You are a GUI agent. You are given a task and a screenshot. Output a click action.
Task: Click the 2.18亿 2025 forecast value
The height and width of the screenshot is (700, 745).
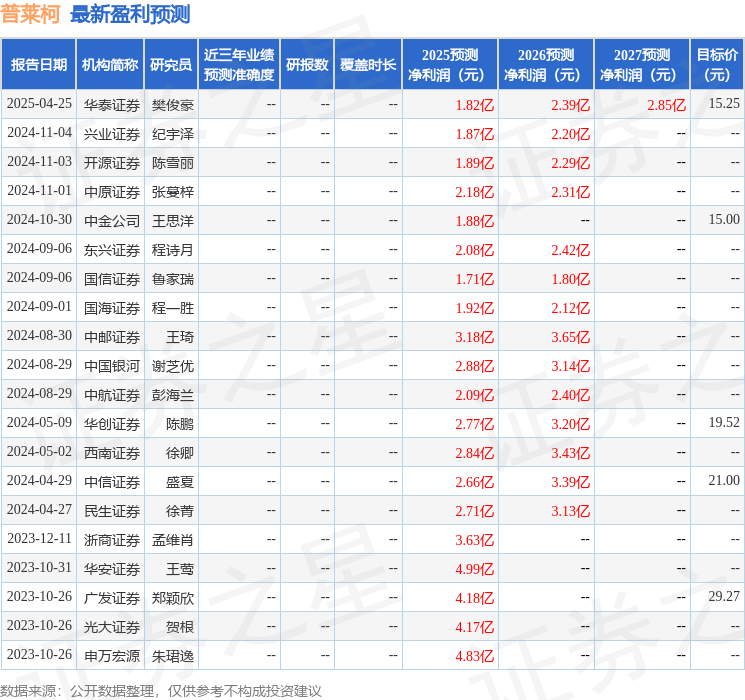pyautogui.click(x=474, y=192)
